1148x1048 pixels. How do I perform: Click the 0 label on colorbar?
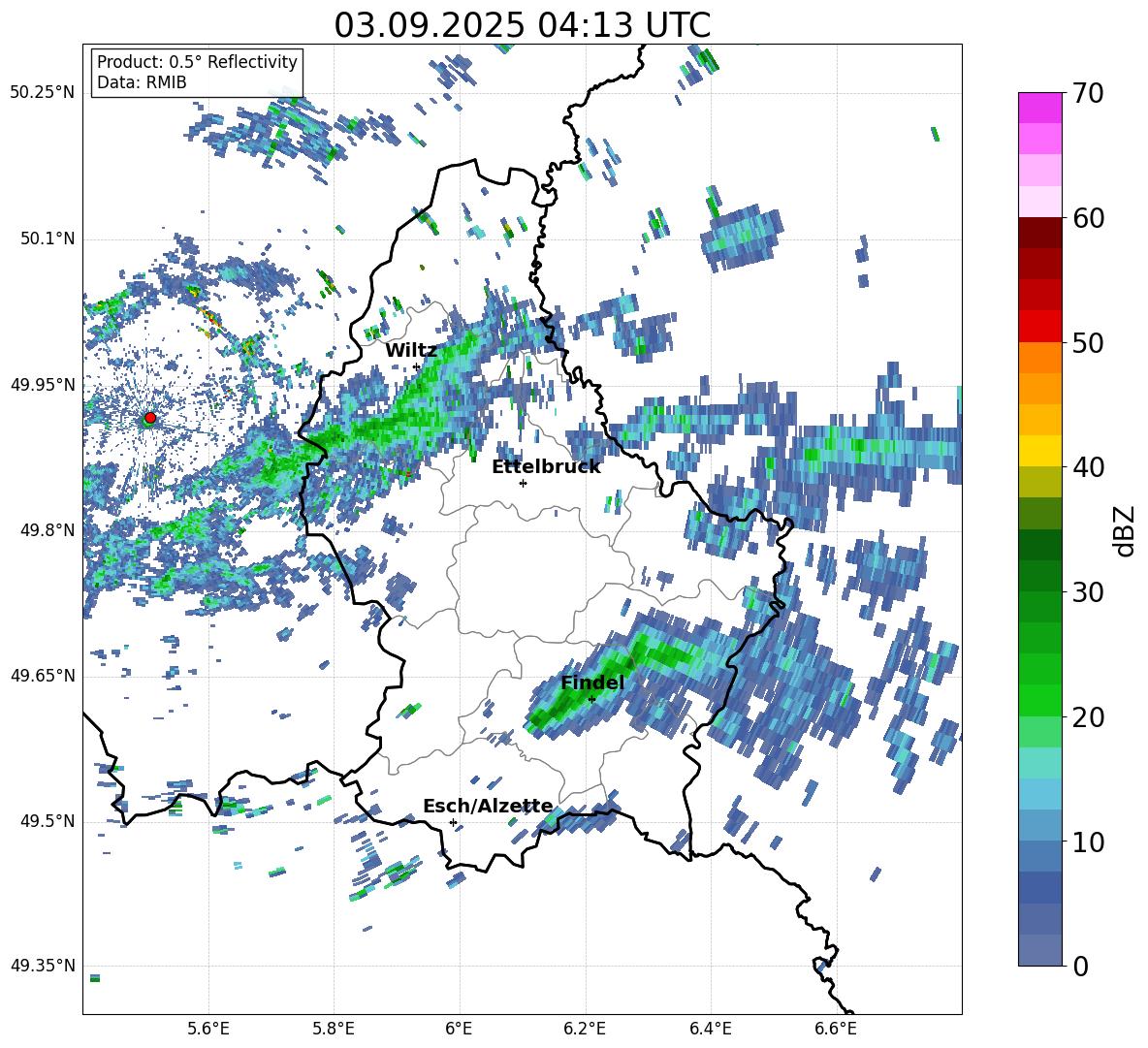tap(1080, 966)
